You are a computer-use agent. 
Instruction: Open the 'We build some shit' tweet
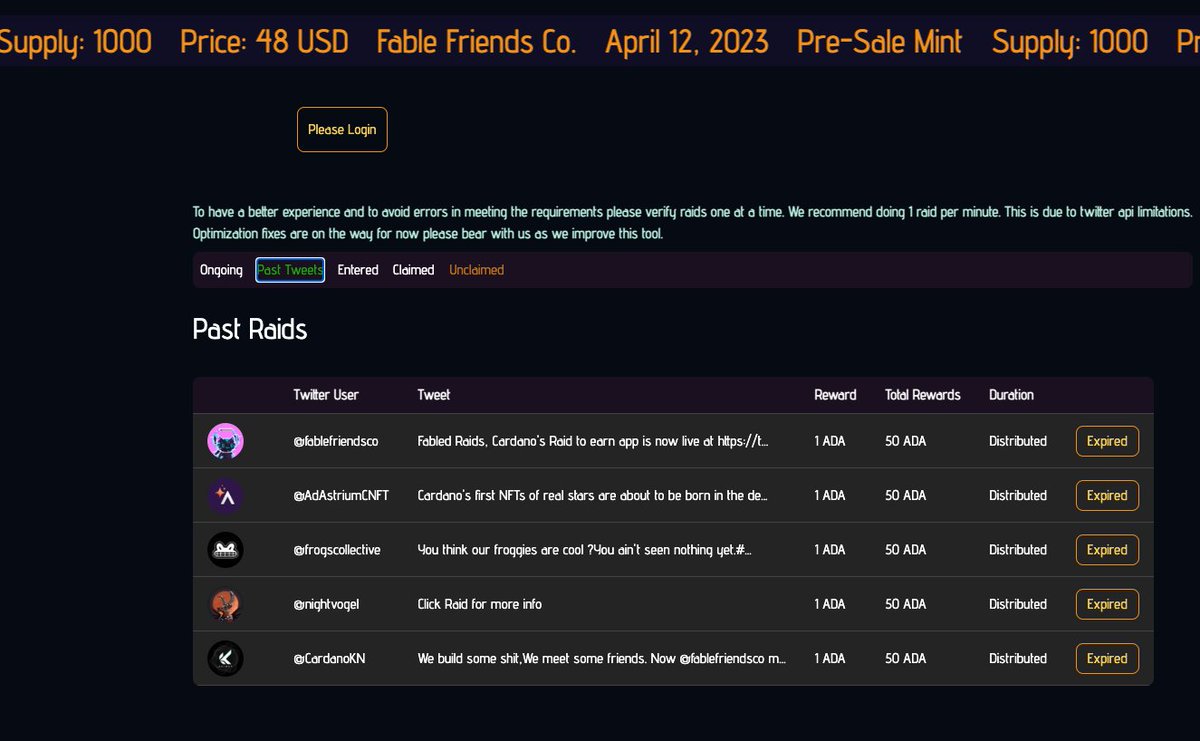(x=602, y=658)
